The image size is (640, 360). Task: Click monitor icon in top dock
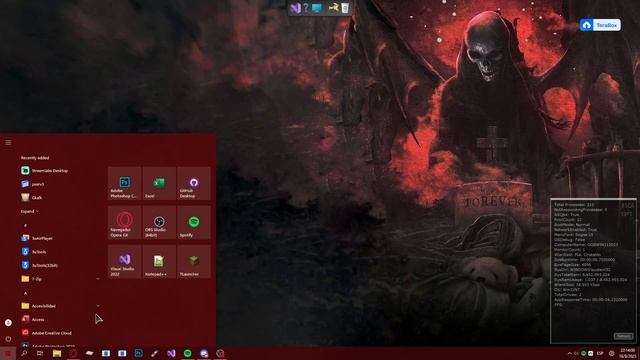pos(317,8)
